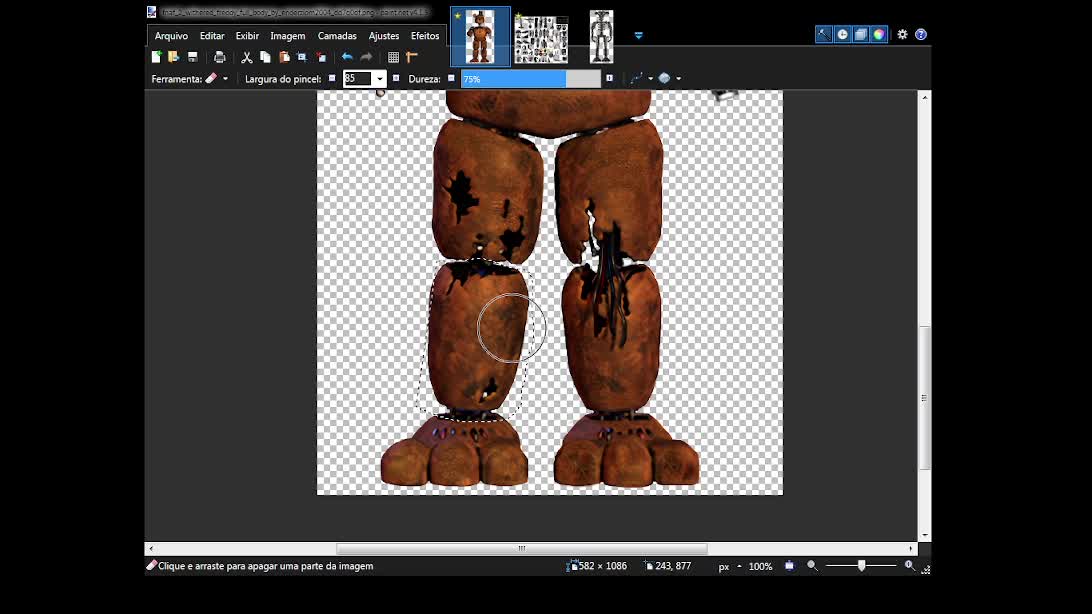Open the Ajustes menu
This screenshot has height=614, width=1092.
tap(384, 36)
